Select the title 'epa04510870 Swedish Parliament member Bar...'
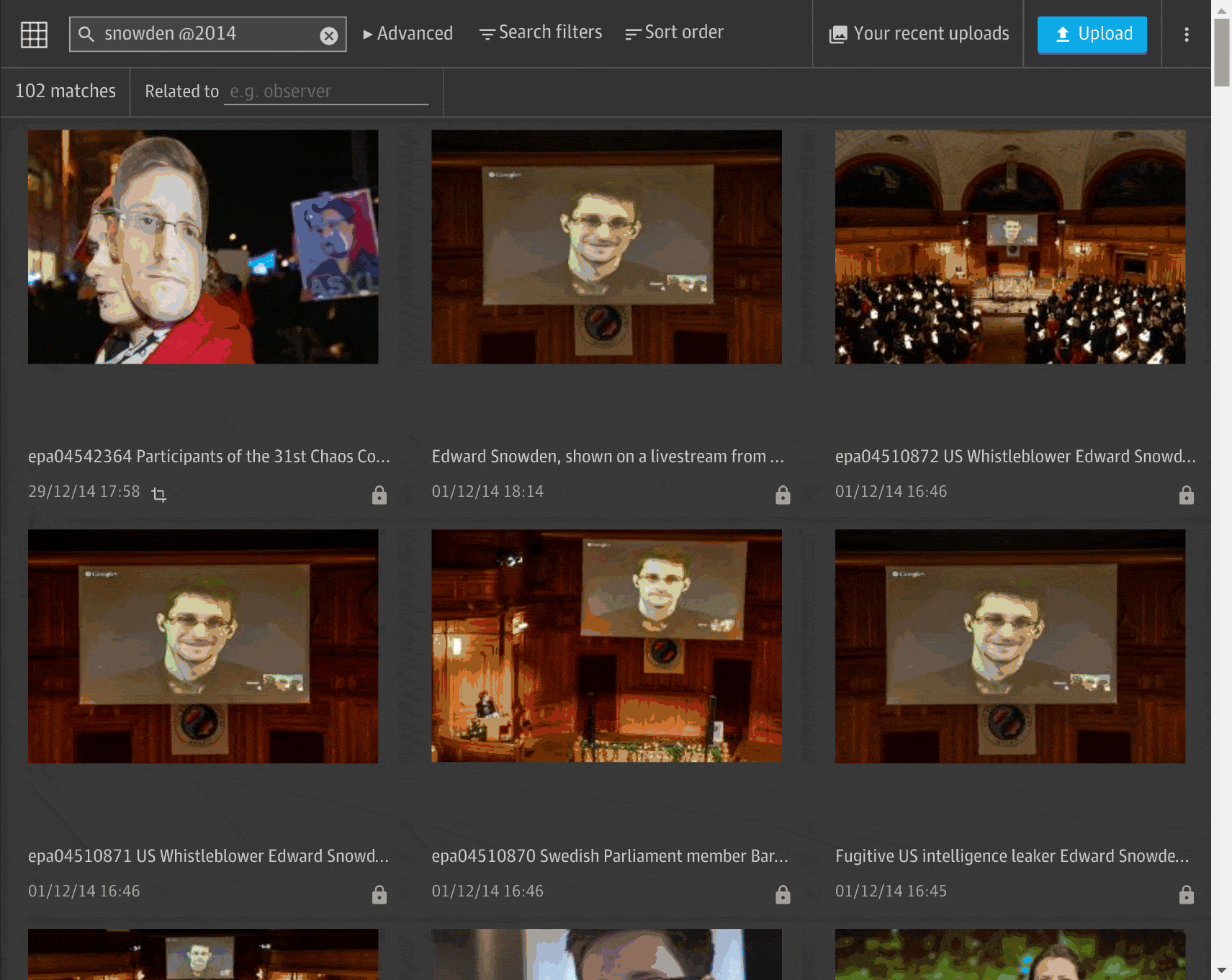This screenshot has height=980, width=1232. (x=610, y=856)
